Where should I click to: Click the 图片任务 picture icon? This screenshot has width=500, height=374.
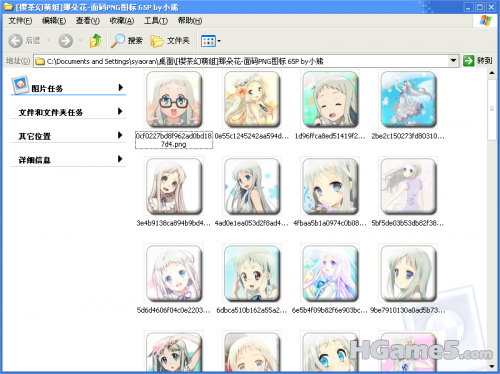point(20,85)
